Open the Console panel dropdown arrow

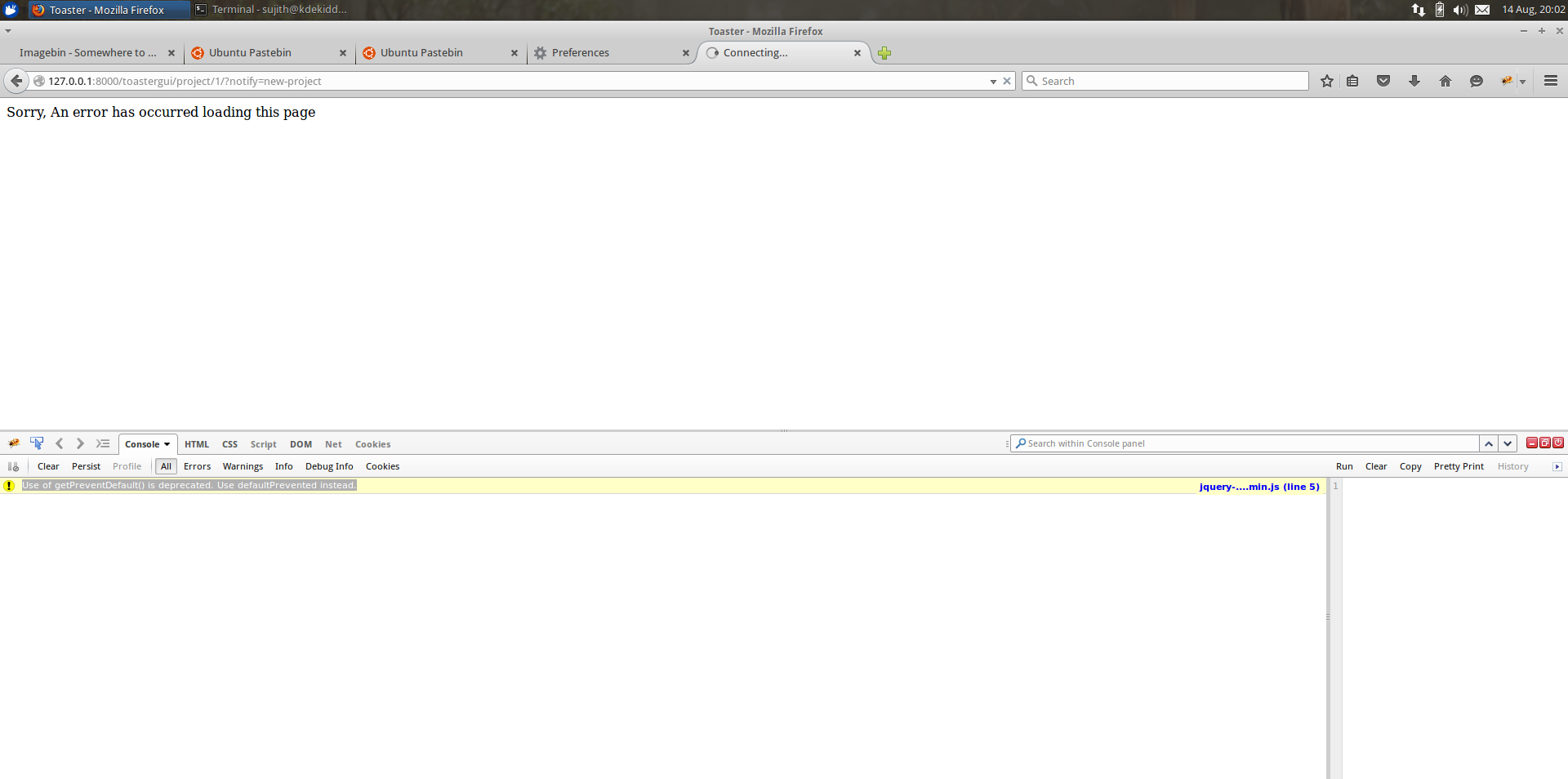click(x=167, y=444)
